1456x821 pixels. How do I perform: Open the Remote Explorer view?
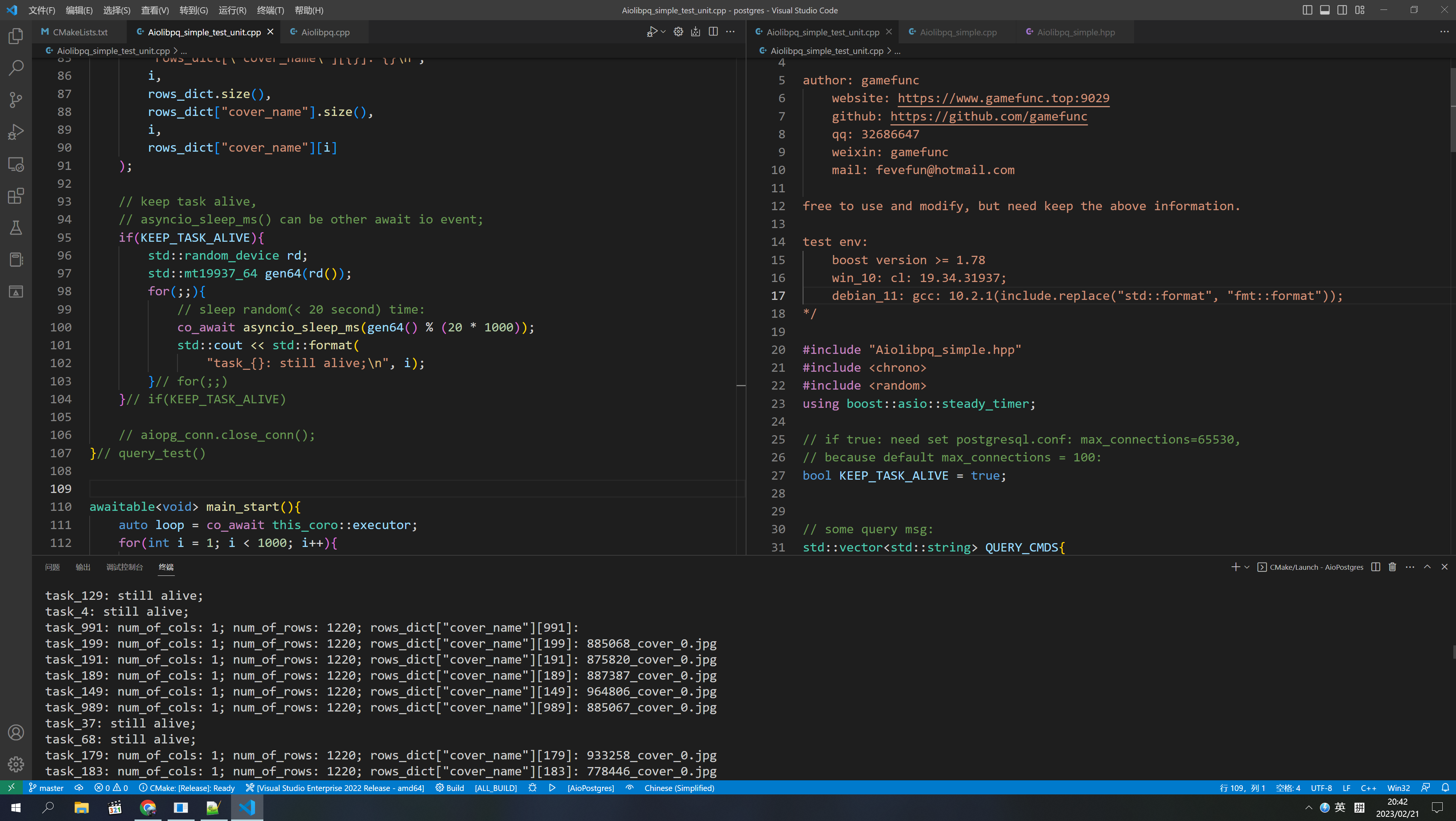point(16,165)
